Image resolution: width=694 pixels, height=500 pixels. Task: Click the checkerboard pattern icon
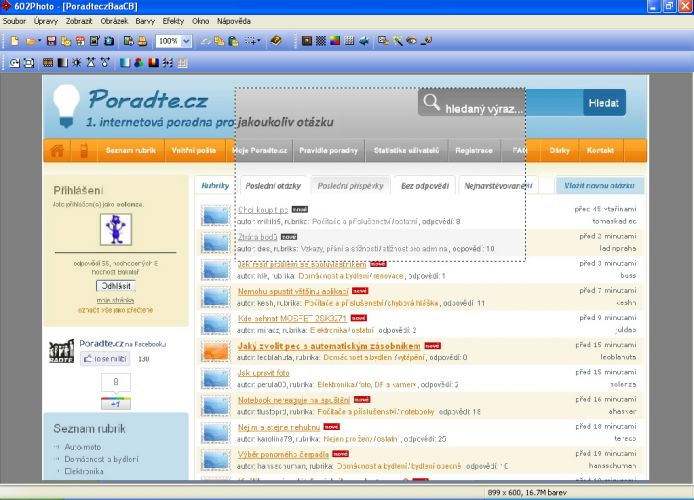click(x=321, y=41)
